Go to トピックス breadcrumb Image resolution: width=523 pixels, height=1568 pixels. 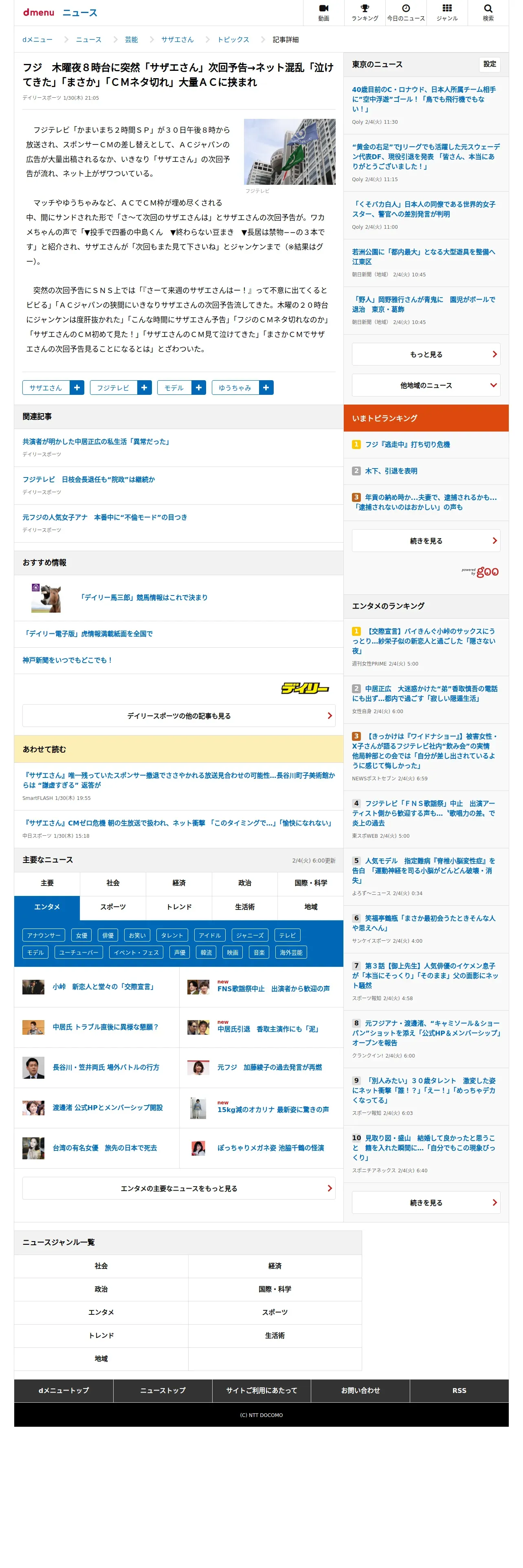[x=233, y=39]
